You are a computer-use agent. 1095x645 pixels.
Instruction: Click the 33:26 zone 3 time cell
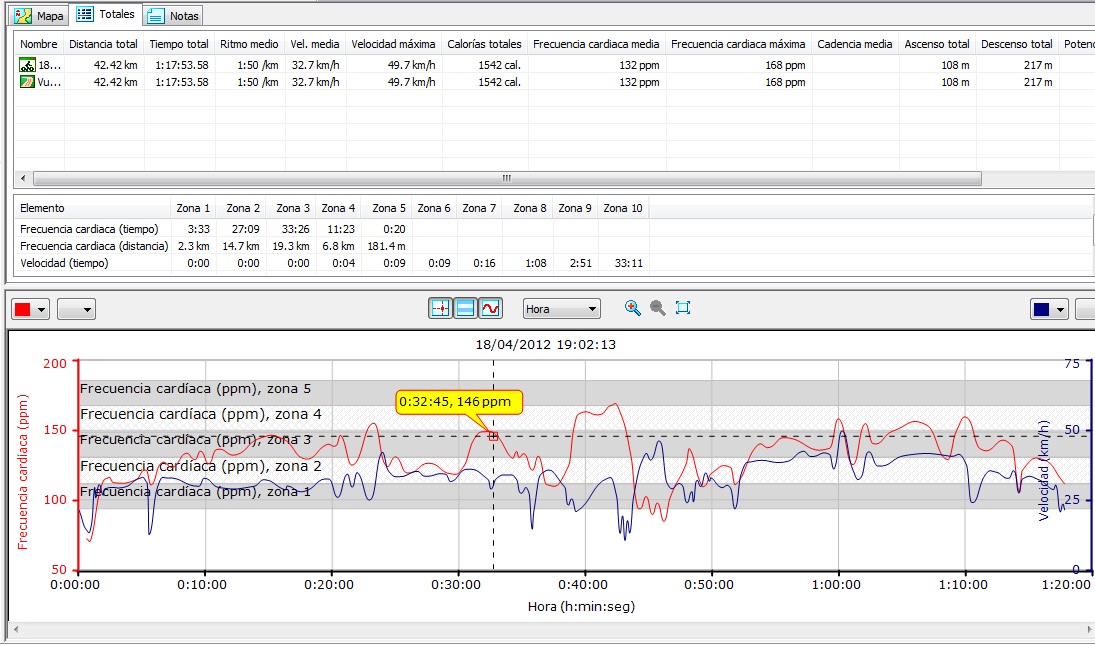(x=295, y=229)
